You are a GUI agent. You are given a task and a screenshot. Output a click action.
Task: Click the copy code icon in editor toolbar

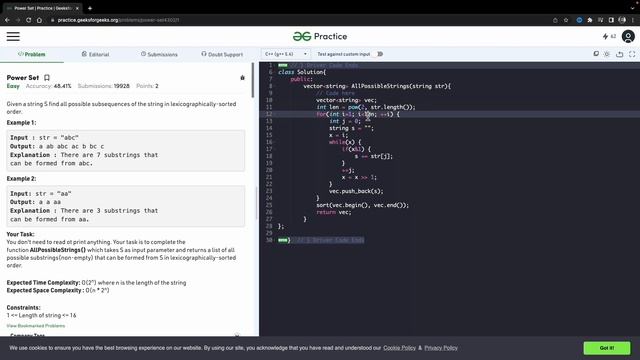tap(596, 54)
